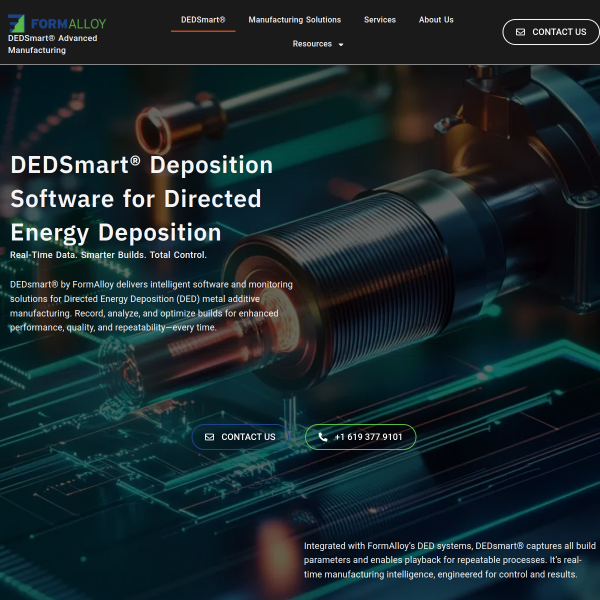This screenshot has height=600, width=600.
Task: Click the FormAlloy logo icon
Action: (x=16, y=23)
